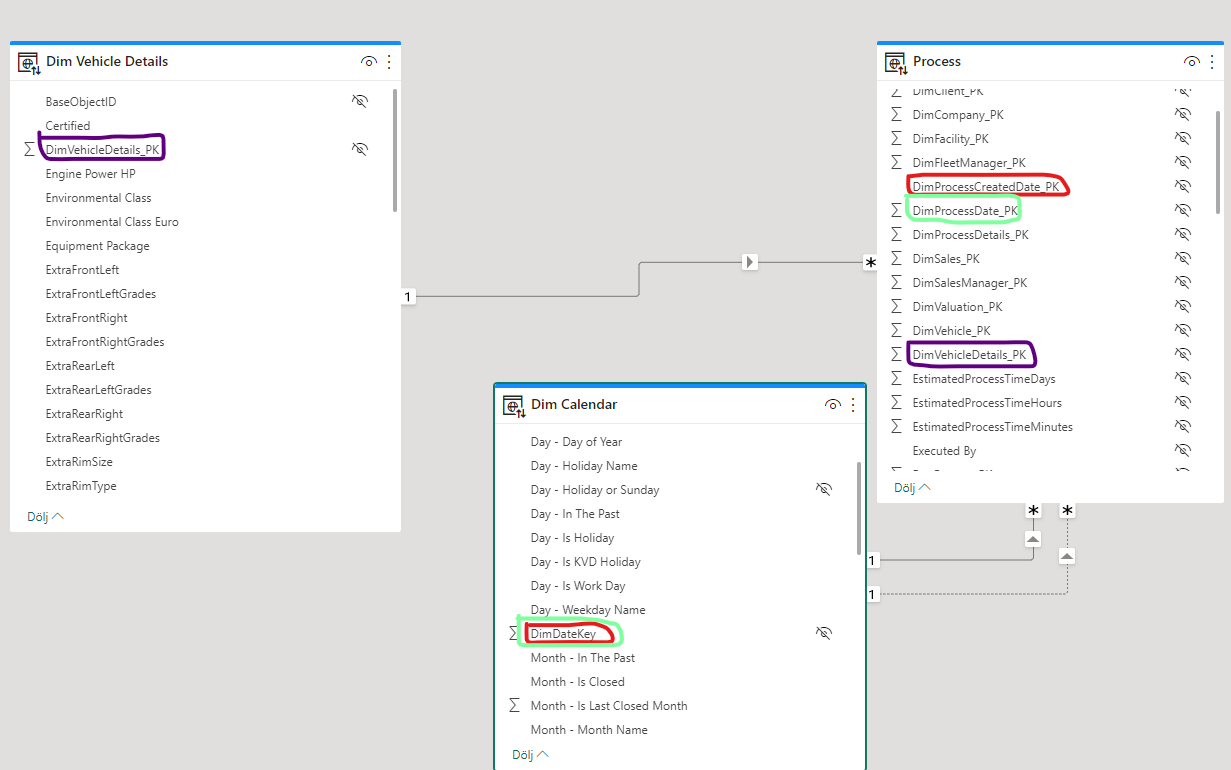The height and width of the screenshot is (770, 1231).
Task: Select ExtraRimSize field
Action: [x=79, y=462]
